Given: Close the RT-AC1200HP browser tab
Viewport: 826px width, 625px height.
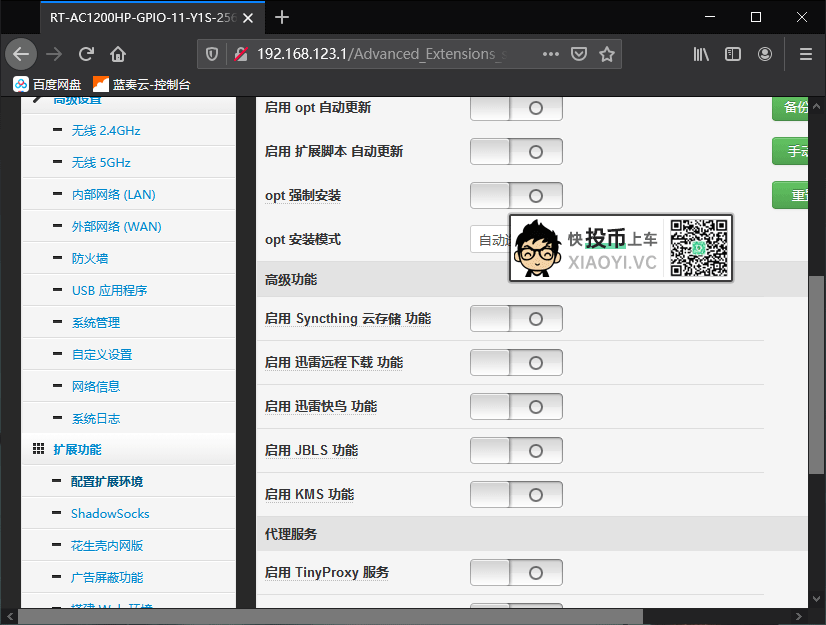Looking at the screenshot, I should coord(248,18).
